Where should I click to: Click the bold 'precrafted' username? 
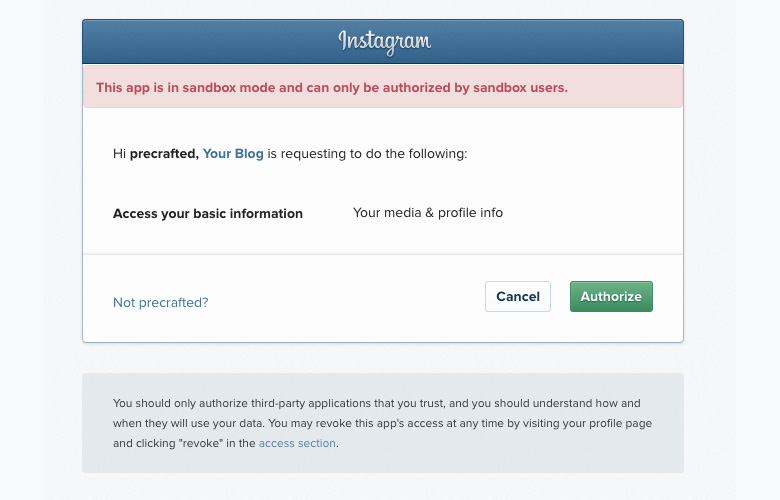pyautogui.click(x=164, y=154)
